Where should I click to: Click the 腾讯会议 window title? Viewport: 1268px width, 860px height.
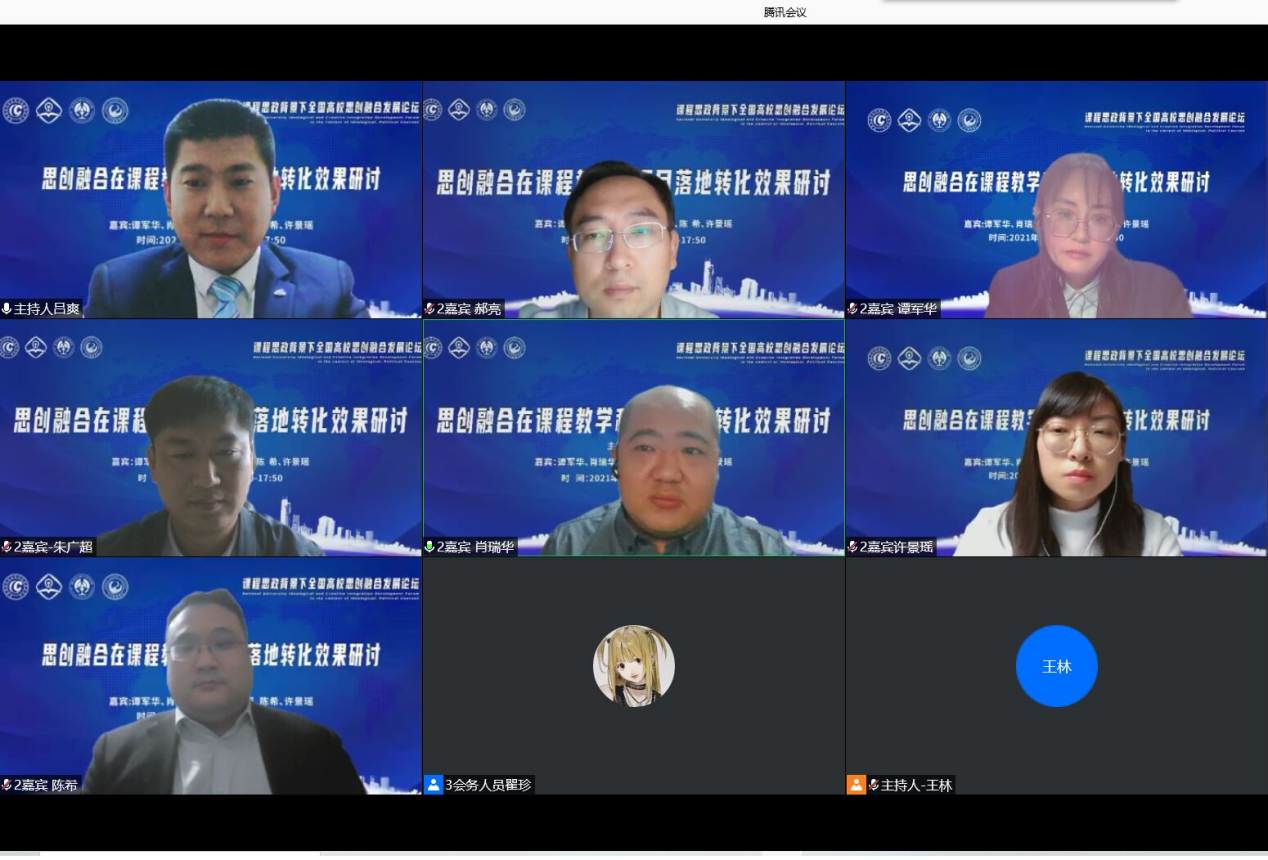tap(785, 12)
